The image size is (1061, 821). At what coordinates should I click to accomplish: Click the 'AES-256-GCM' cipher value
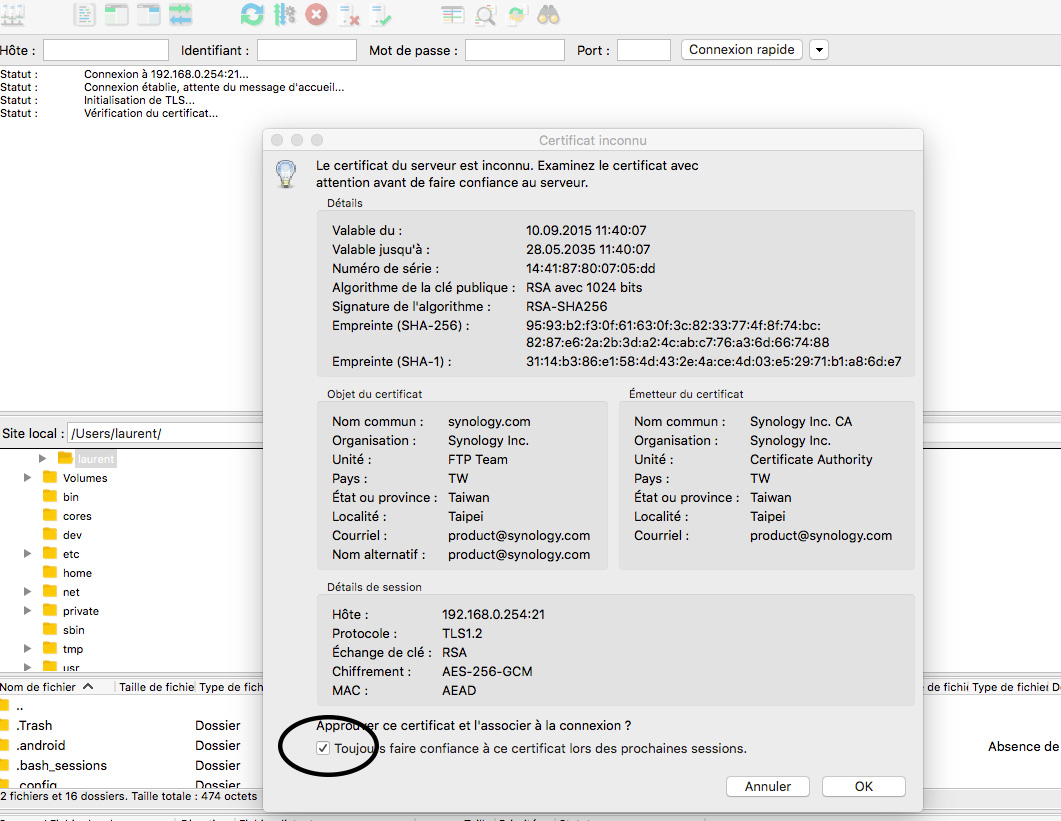pyautogui.click(x=487, y=671)
